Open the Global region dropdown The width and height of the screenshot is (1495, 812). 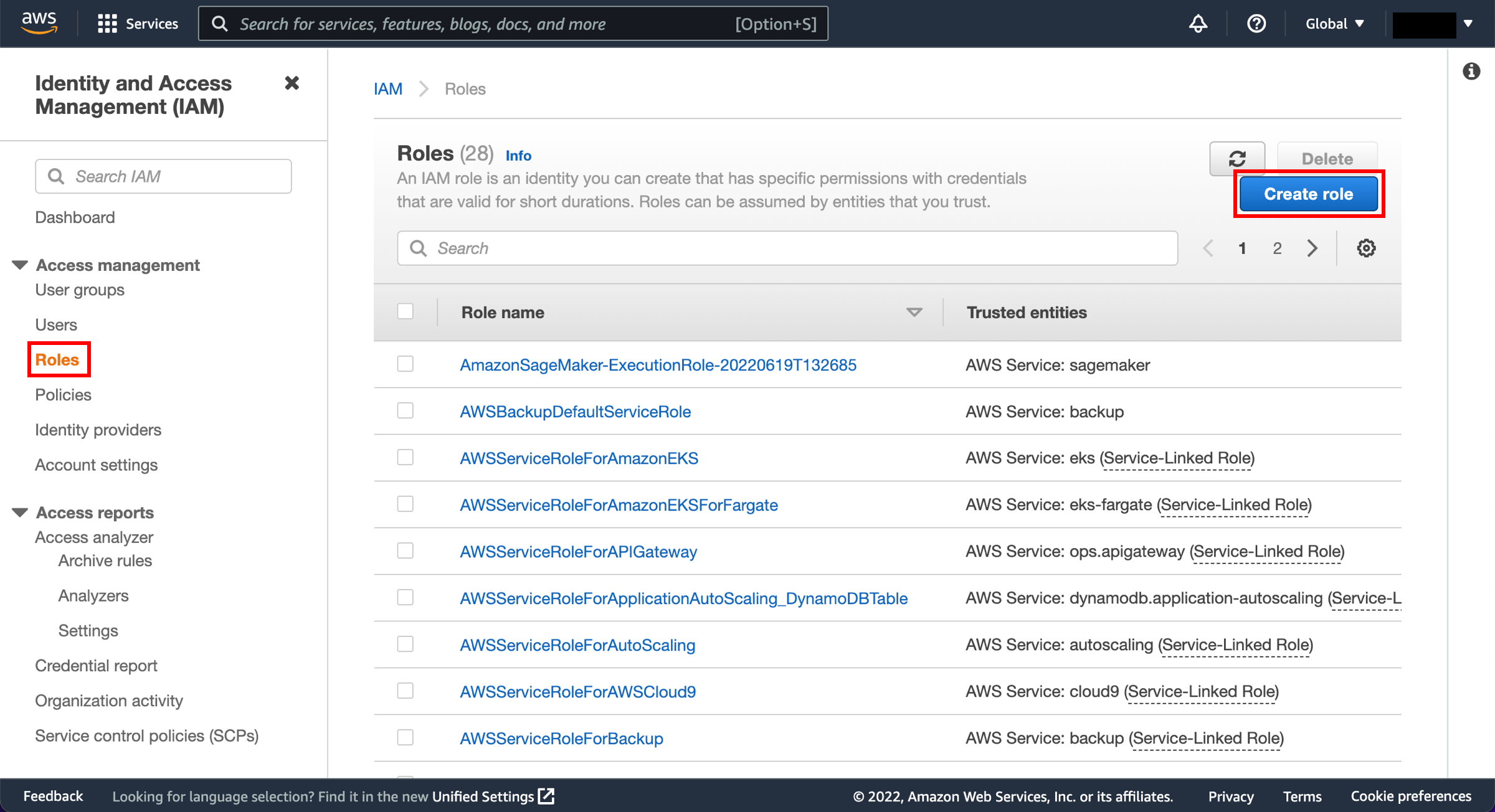(x=1335, y=24)
